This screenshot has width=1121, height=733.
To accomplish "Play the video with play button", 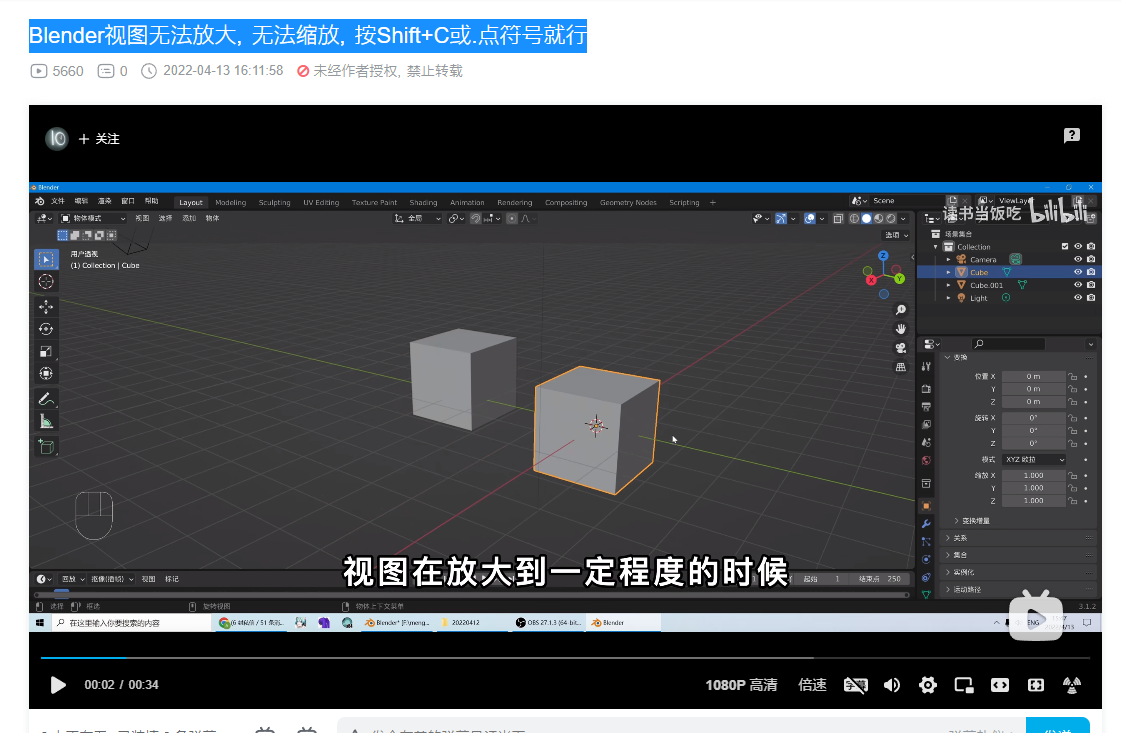I will coord(58,685).
